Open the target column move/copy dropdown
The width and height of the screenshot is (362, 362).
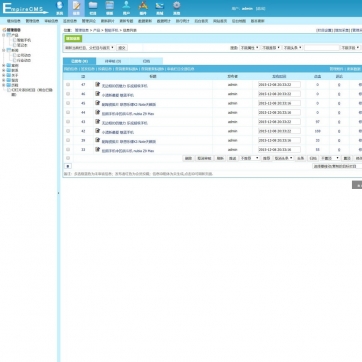(x=337, y=166)
